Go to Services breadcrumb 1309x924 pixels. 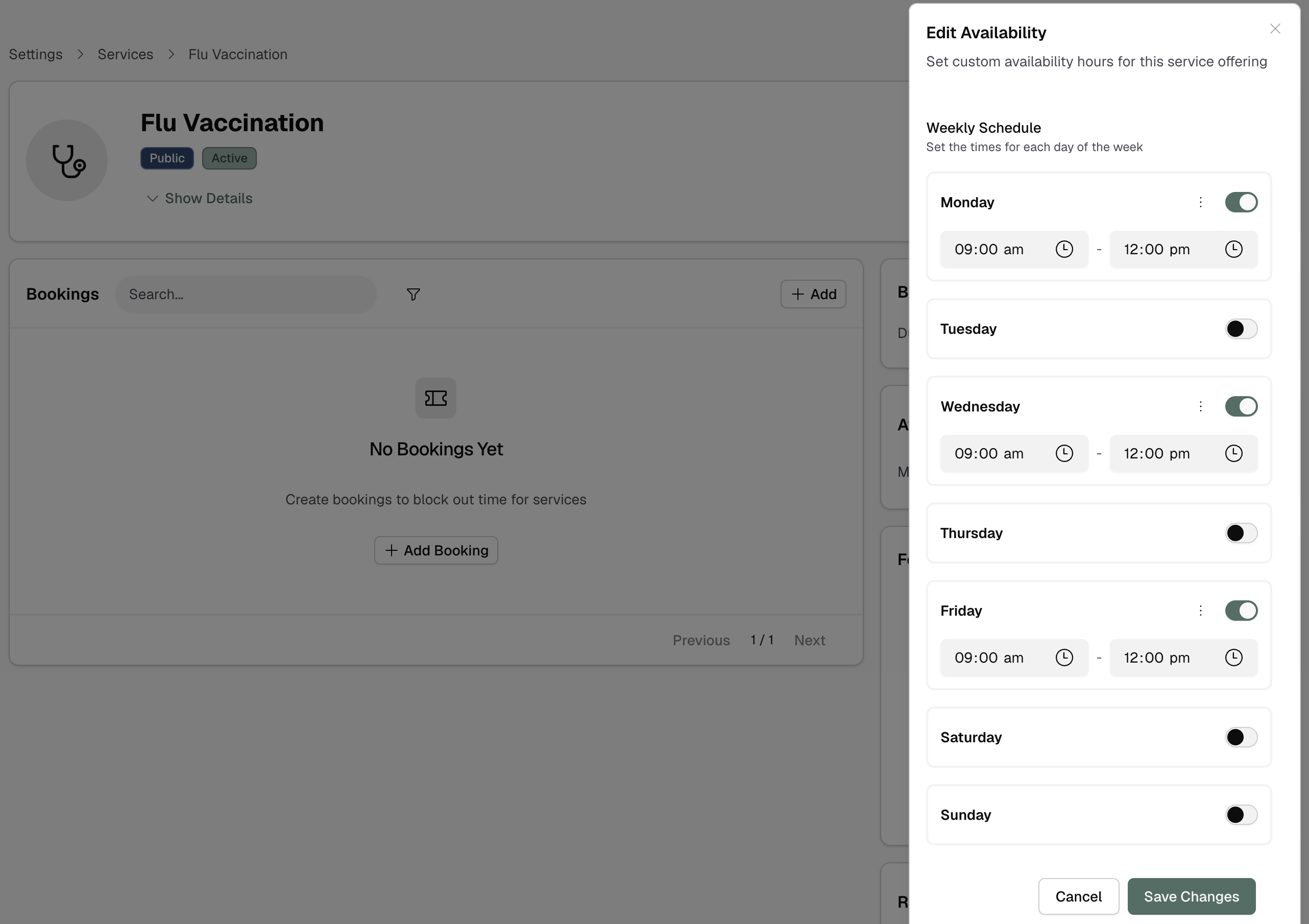[x=126, y=54]
